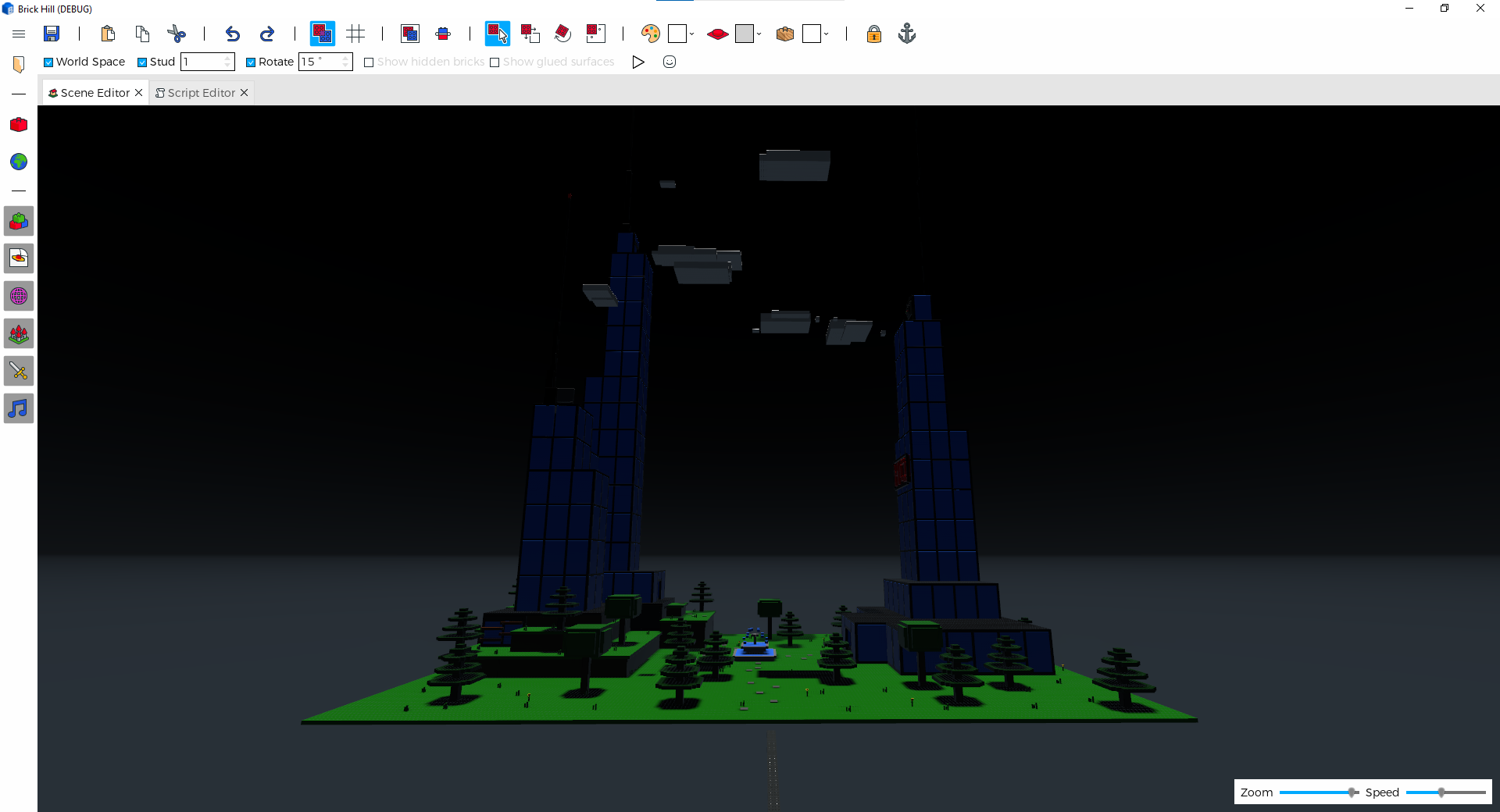Click the group bricks icon
This screenshot has height=812, width=1500.
coord(410,34)
